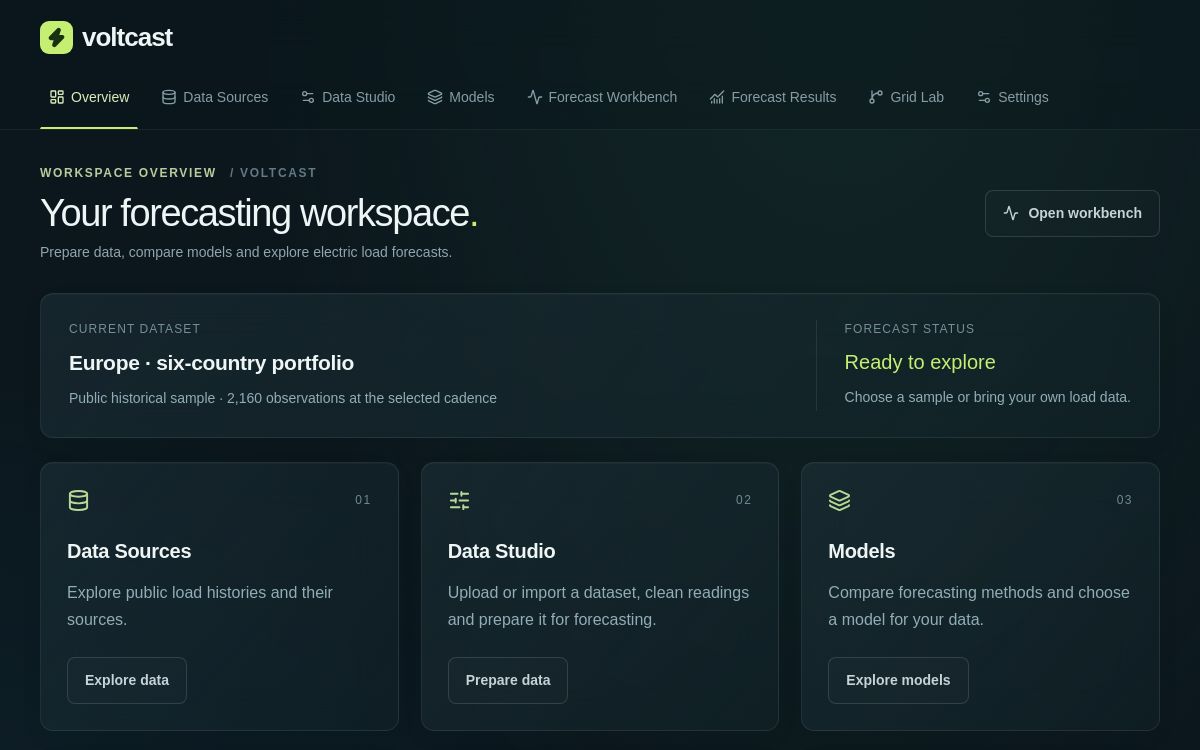Open workbench using the top-right button
The width and height of the screenshot is (1200, 750).
tap(1072, 213)
